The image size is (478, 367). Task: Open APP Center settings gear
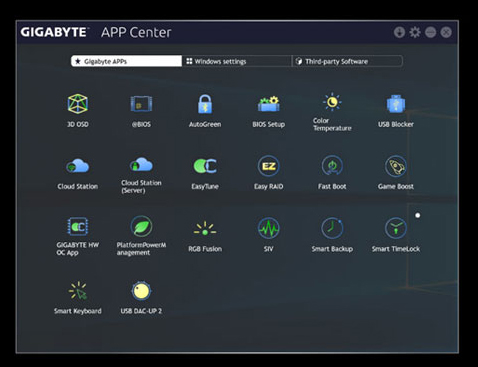pos(415,32)
